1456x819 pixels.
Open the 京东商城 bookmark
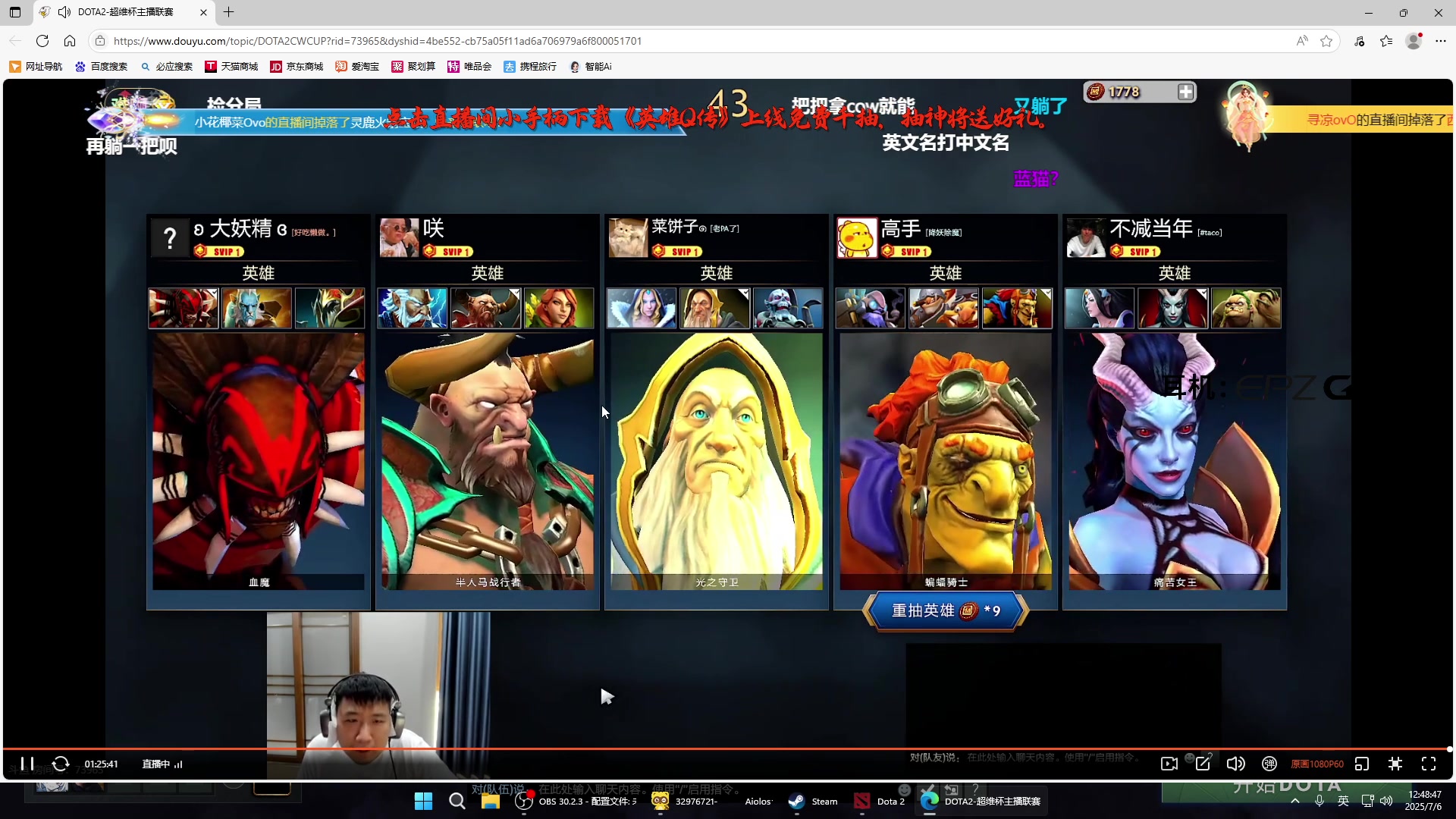(x=297, y=67)
